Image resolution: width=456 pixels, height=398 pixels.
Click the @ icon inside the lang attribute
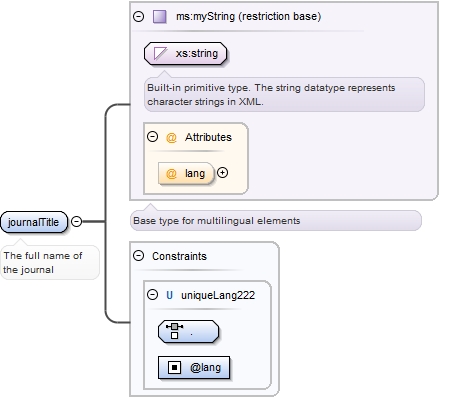[x=171, y=173]
